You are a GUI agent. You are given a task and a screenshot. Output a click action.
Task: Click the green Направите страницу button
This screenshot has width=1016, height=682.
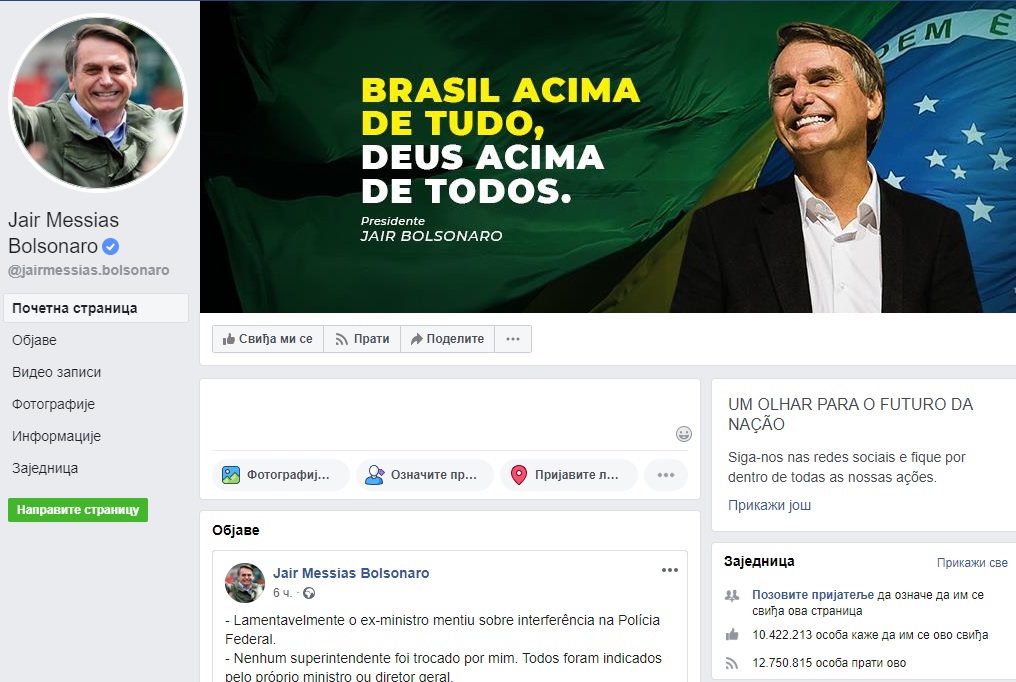click(78, 510)
